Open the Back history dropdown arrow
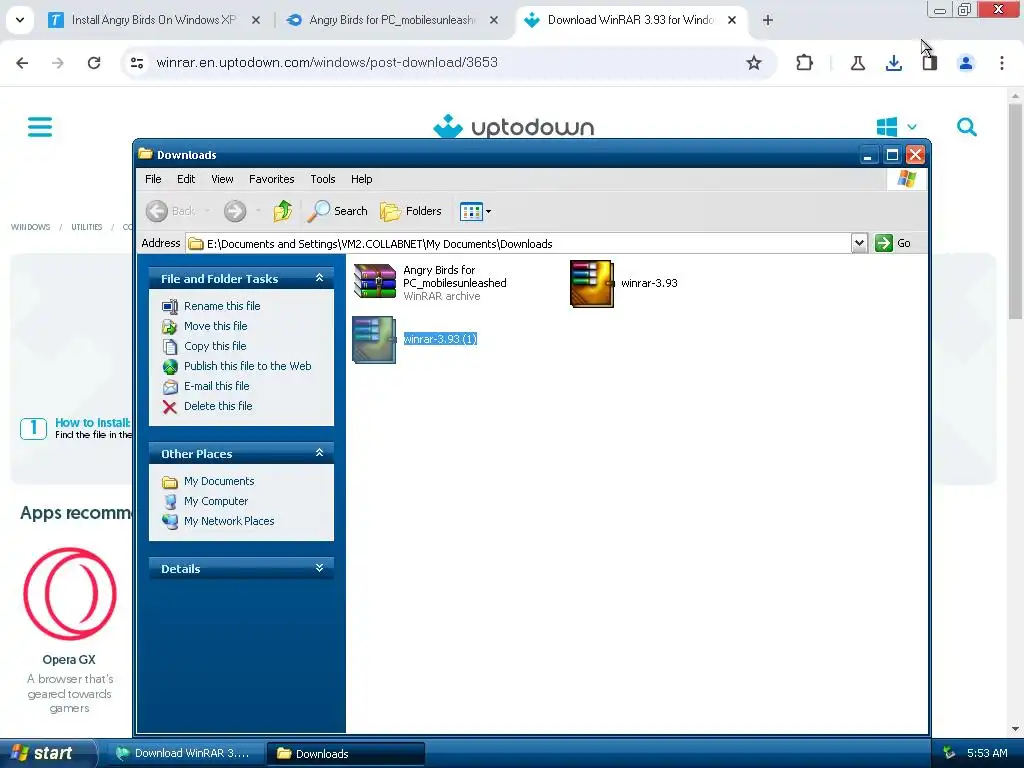Image resolution: width=1024 pixels, height=768 pixels. tap(208, 211)
